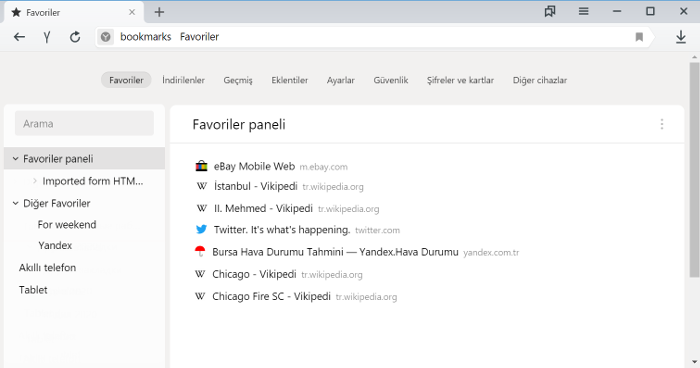Image resolution: width=700 pixels, height=368 pixels.
Task: Click the Yandex Y home icon
Action: (x=47, y=37)
